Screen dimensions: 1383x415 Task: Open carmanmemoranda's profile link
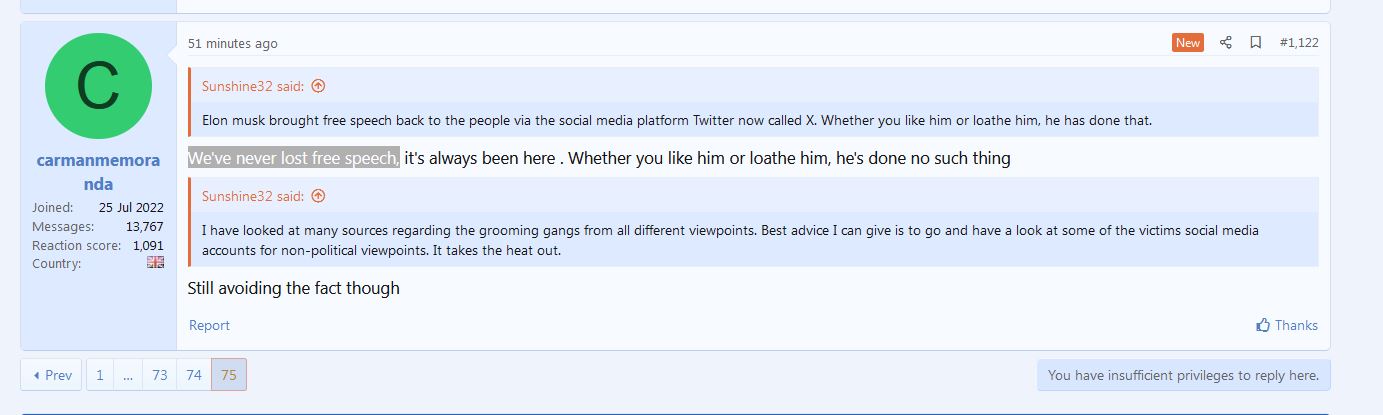pos(98,171)
